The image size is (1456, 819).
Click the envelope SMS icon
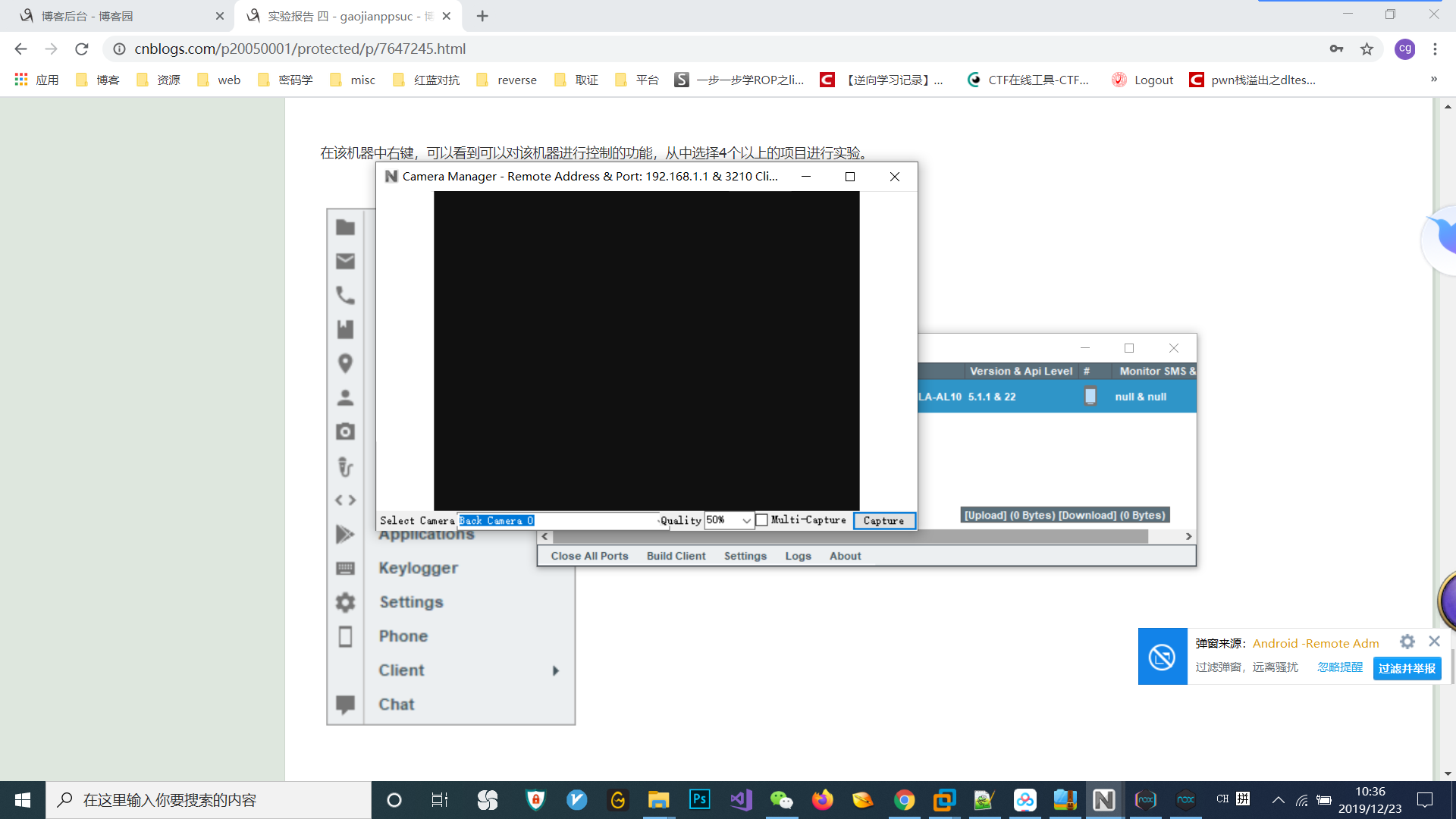tap(345, 261)
